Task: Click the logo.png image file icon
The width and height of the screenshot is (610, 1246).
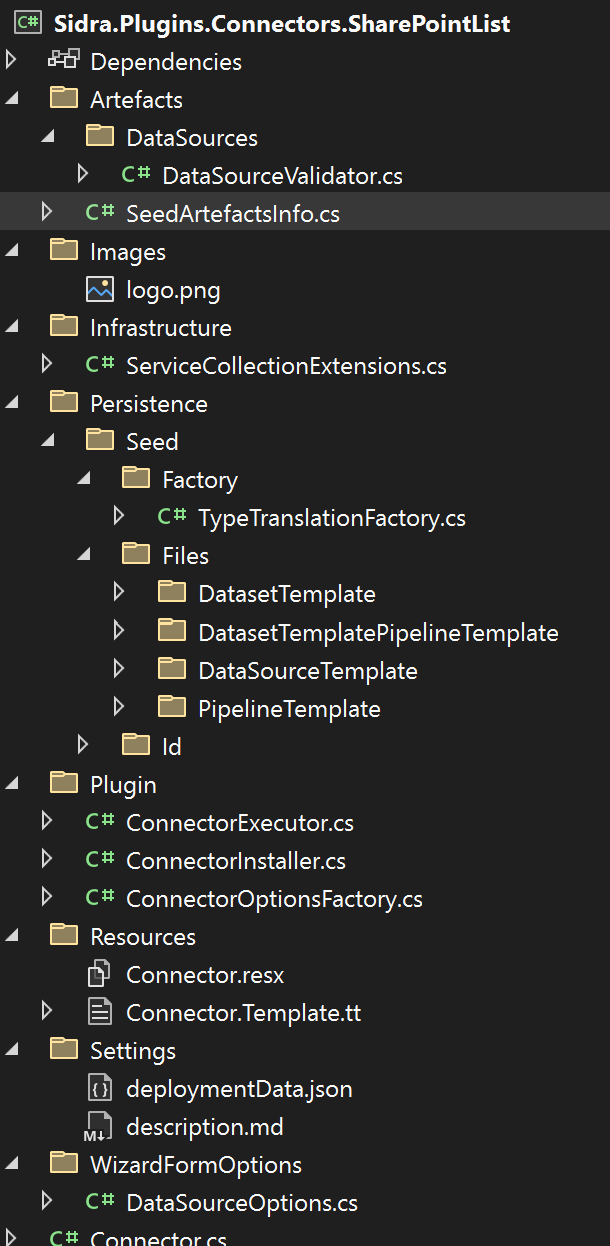Action: [x=100, y=290]
